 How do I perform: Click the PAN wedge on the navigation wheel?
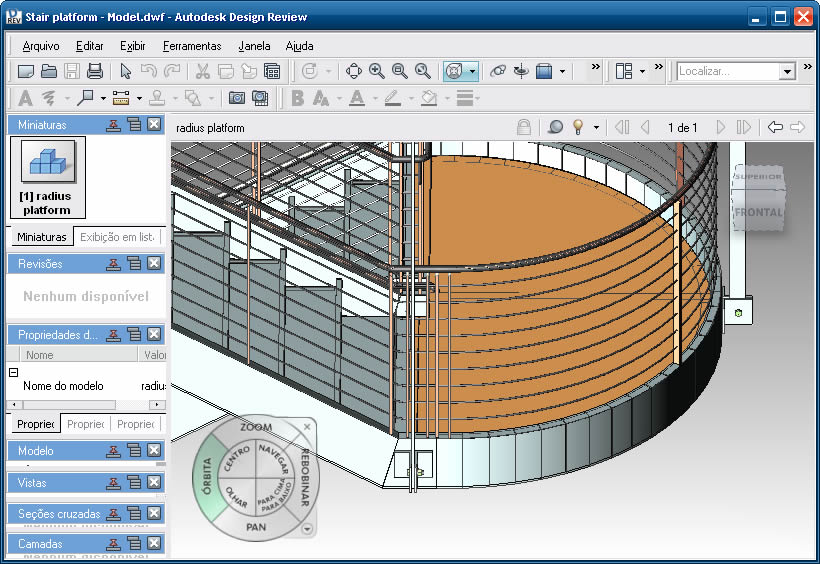256,525
